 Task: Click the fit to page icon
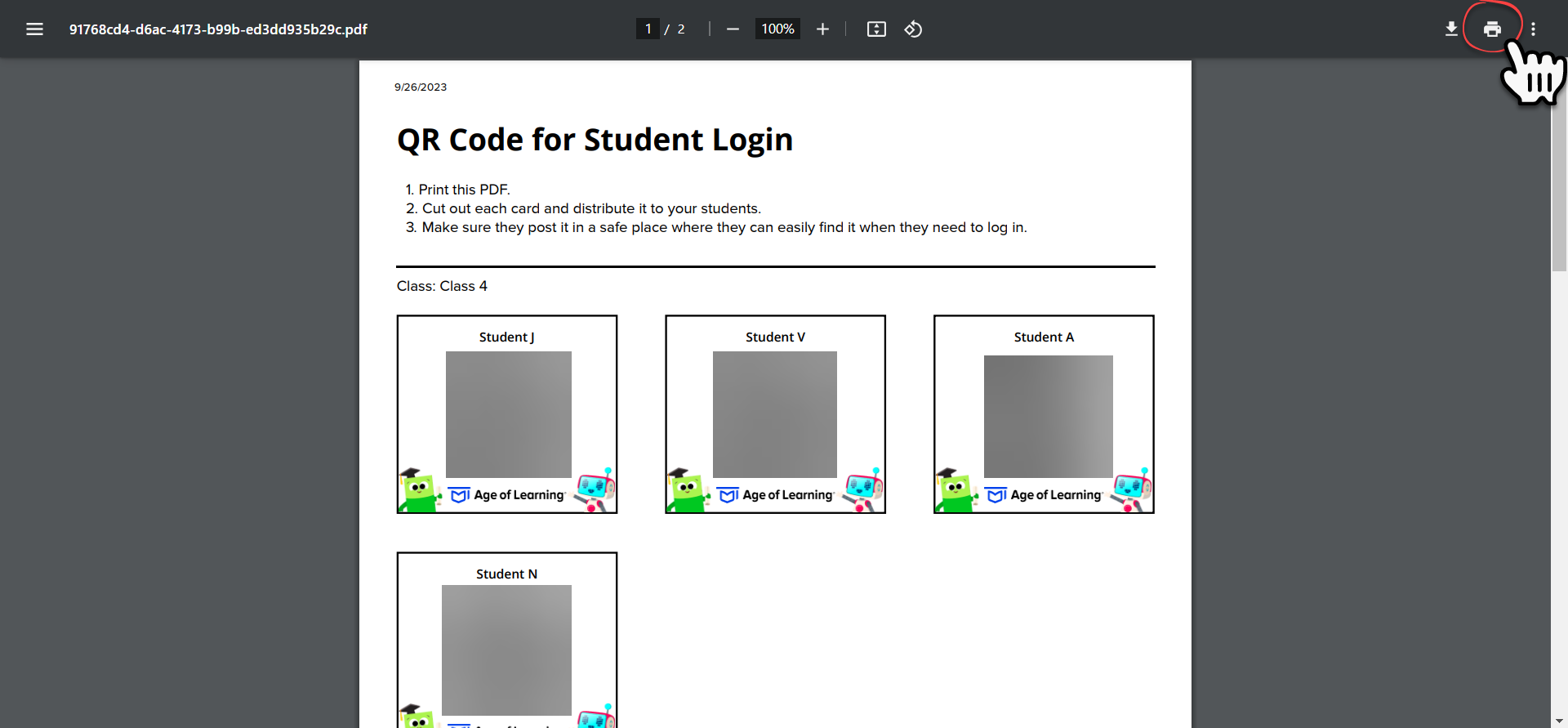point(876,29)
